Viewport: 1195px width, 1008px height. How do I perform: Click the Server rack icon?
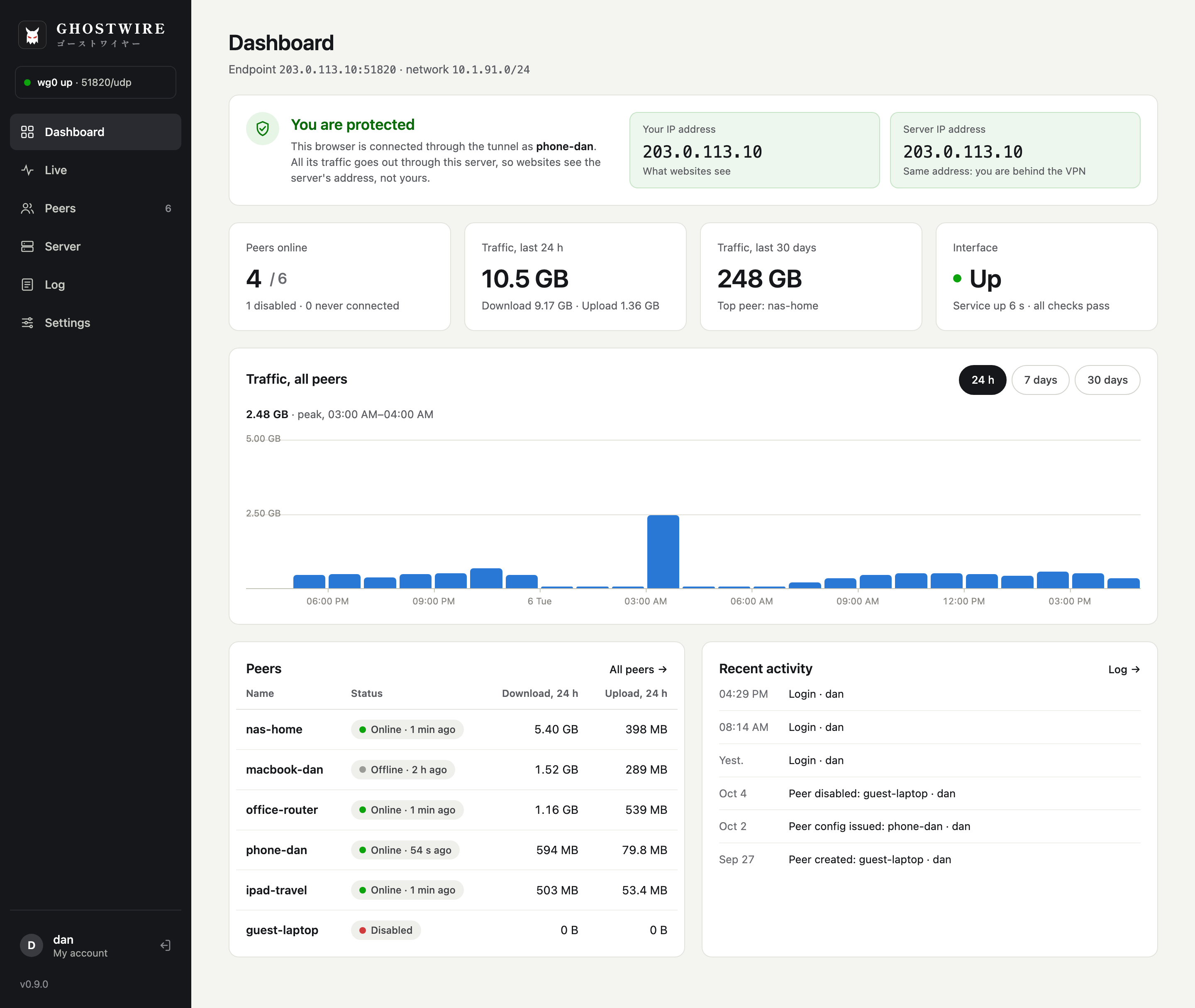pos(27,246)
